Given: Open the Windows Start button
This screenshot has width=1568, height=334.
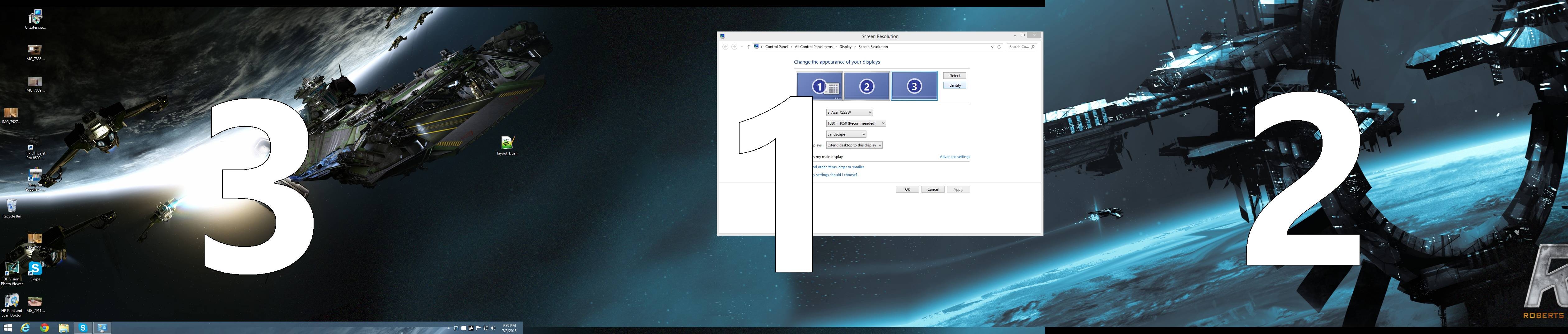Looking at the screenshot, I should point(8,328).
